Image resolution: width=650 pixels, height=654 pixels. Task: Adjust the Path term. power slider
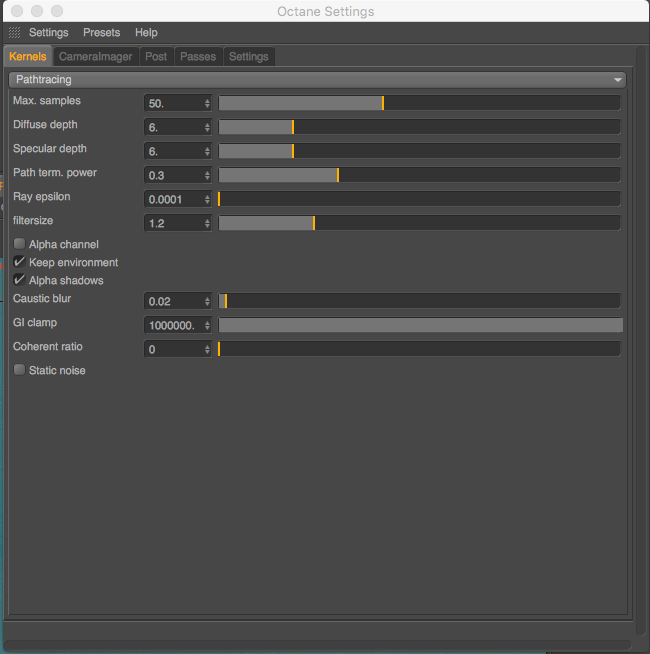419,175
